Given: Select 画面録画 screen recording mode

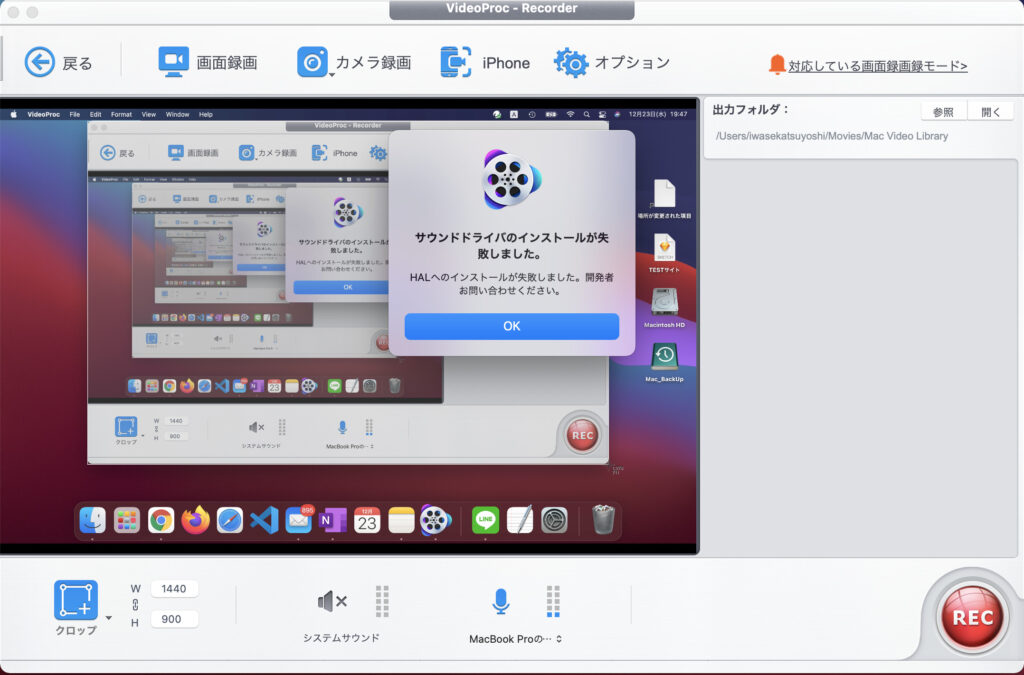Looking at the screenshot, I should 208,63.
